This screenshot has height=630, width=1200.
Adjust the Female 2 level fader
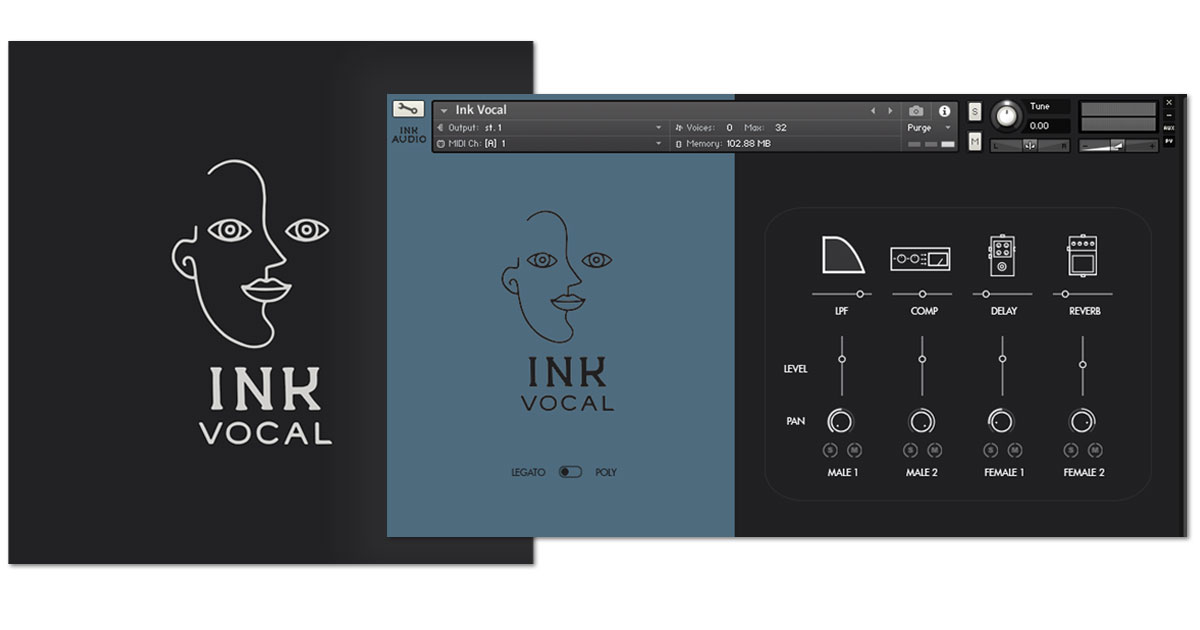[x=1082, y=365]
